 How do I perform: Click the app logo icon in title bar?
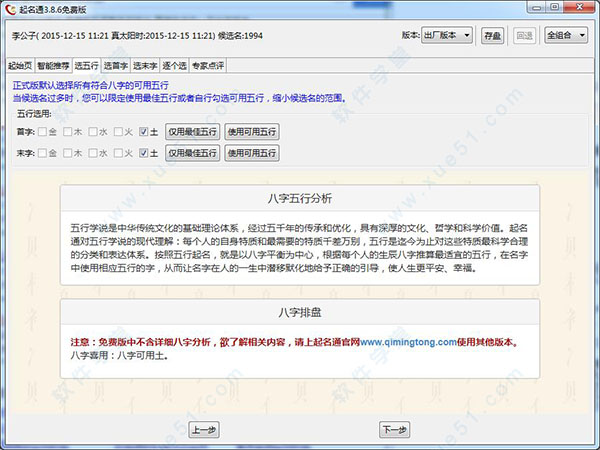click(x=9, y=9)
